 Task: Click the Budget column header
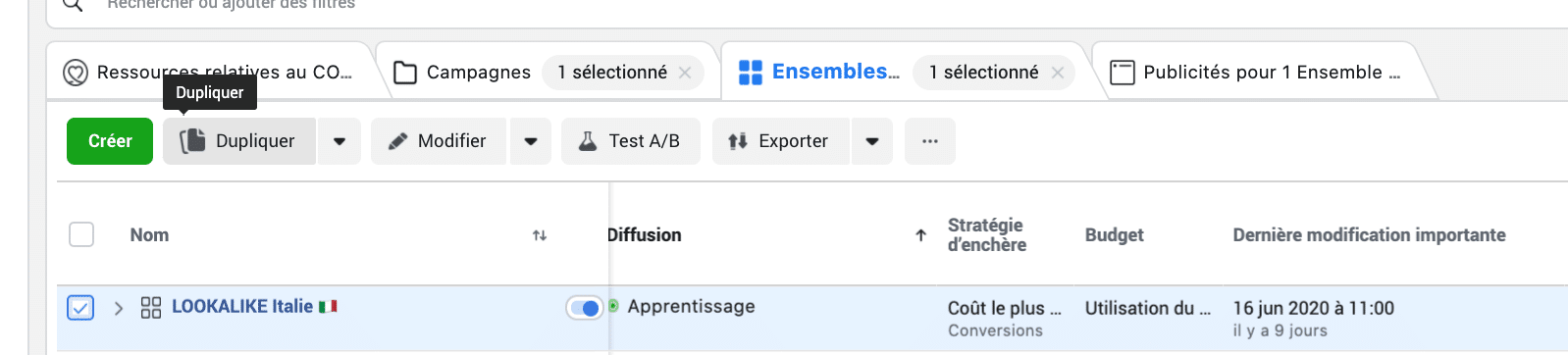pos(1115,235)
